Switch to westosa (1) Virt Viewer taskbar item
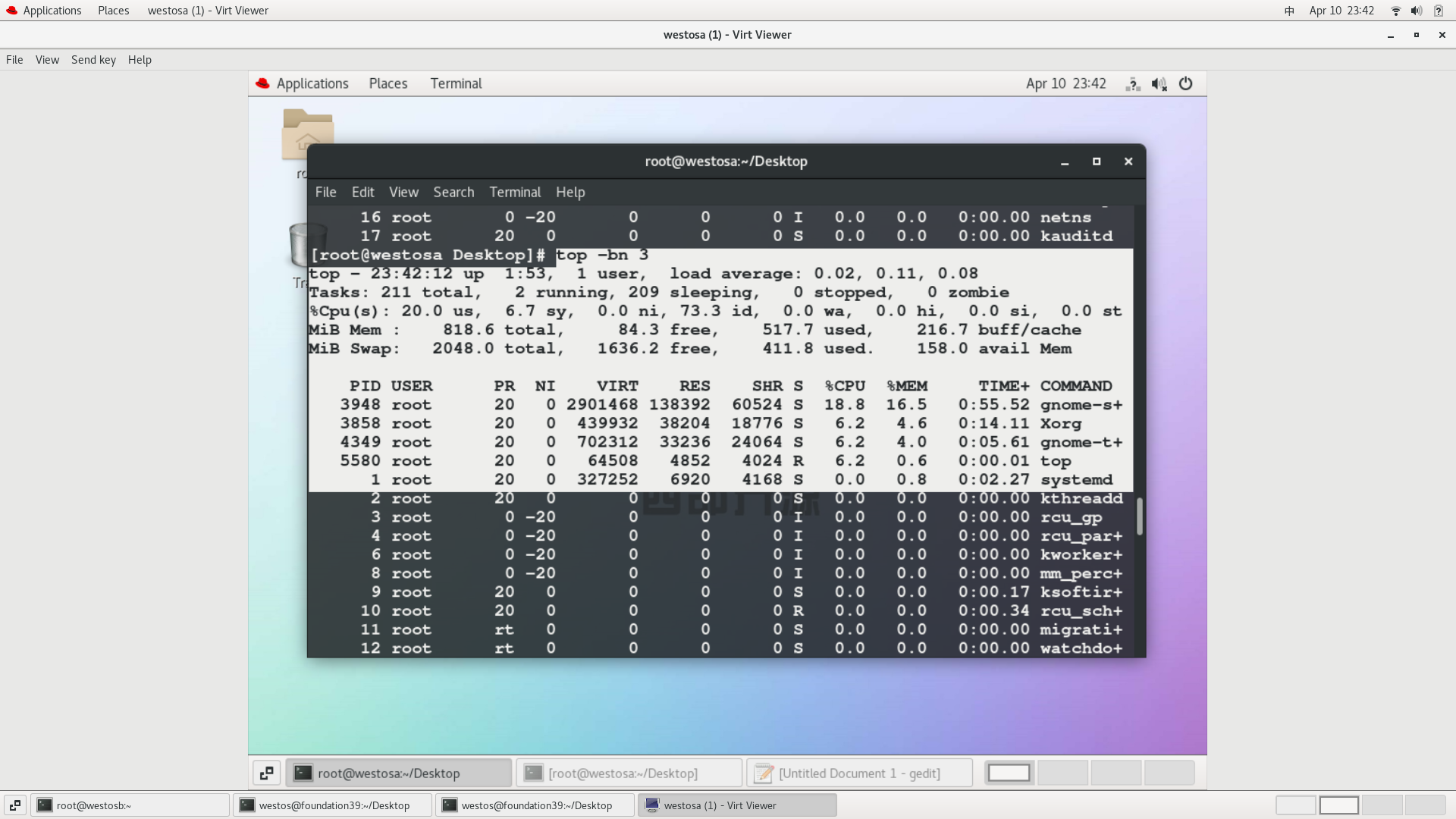1456x819 pixels. [737, 805]
